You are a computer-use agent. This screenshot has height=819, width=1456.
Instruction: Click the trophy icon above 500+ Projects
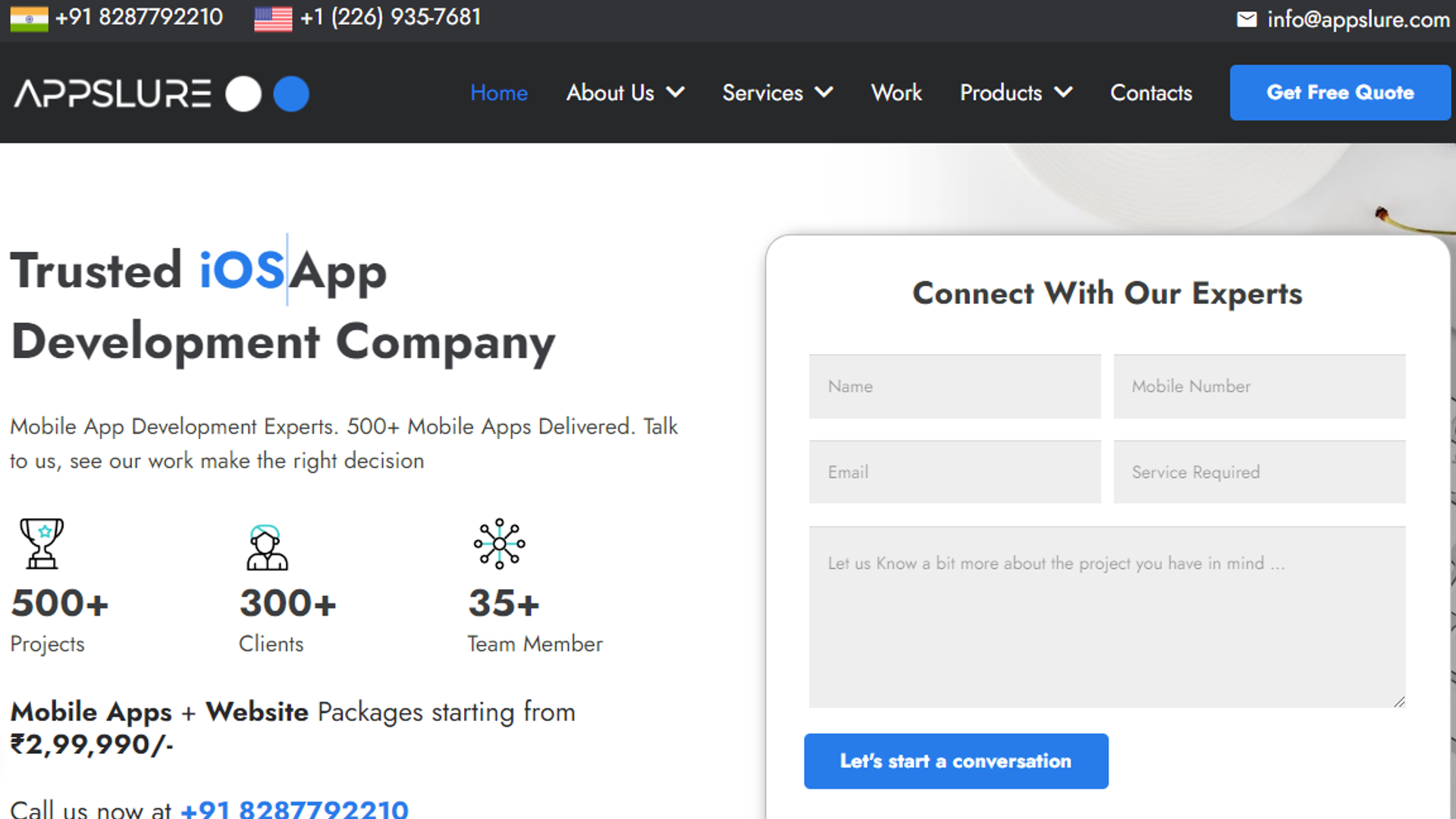(42, 543)
